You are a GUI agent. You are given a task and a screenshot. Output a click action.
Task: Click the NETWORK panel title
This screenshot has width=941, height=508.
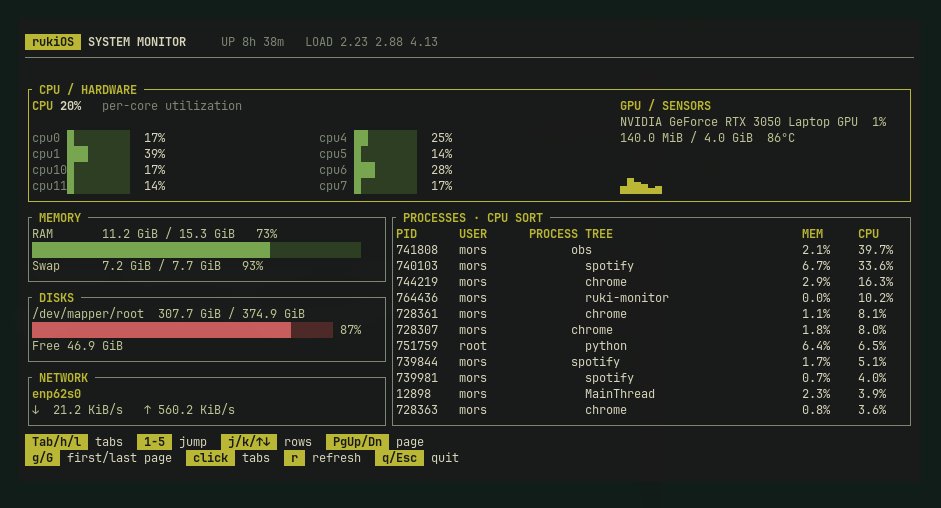pos(63,378)
